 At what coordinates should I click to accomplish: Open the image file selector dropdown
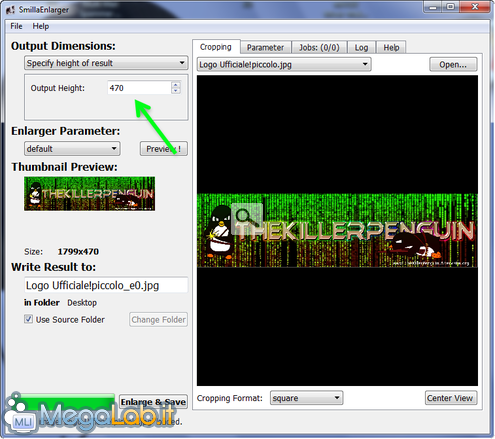pos(284,64)
